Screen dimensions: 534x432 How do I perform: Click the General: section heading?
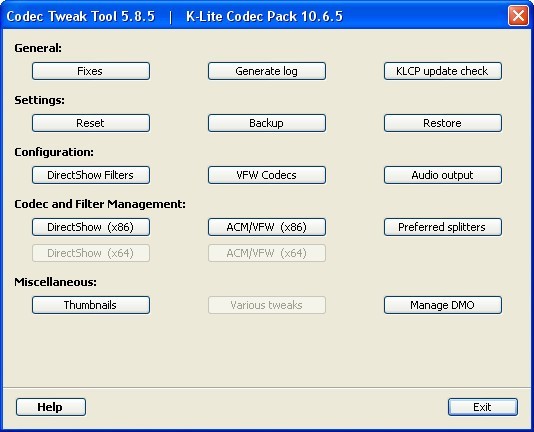tap(38, 48)
